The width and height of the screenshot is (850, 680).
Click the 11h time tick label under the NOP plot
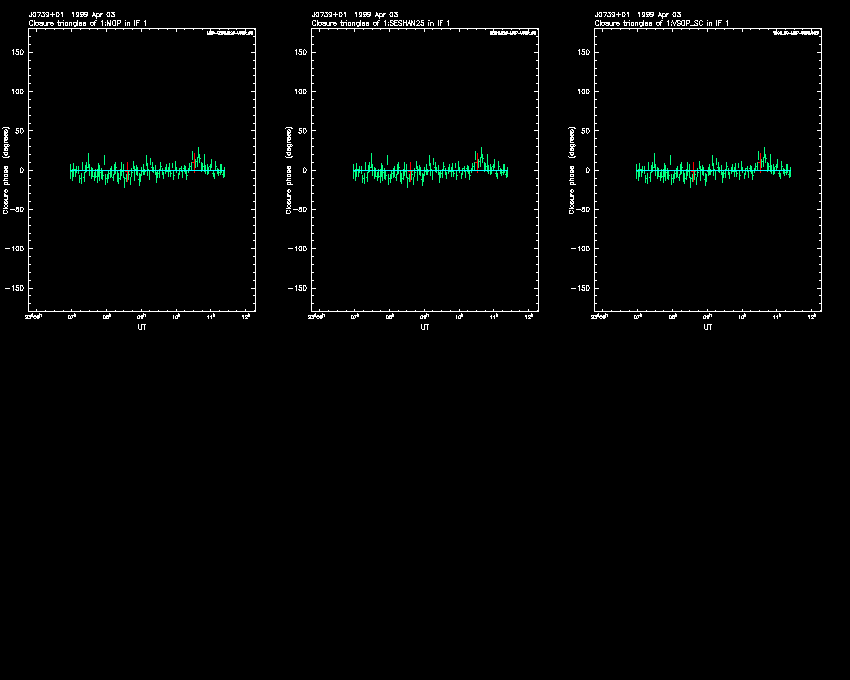pos(211,317)
